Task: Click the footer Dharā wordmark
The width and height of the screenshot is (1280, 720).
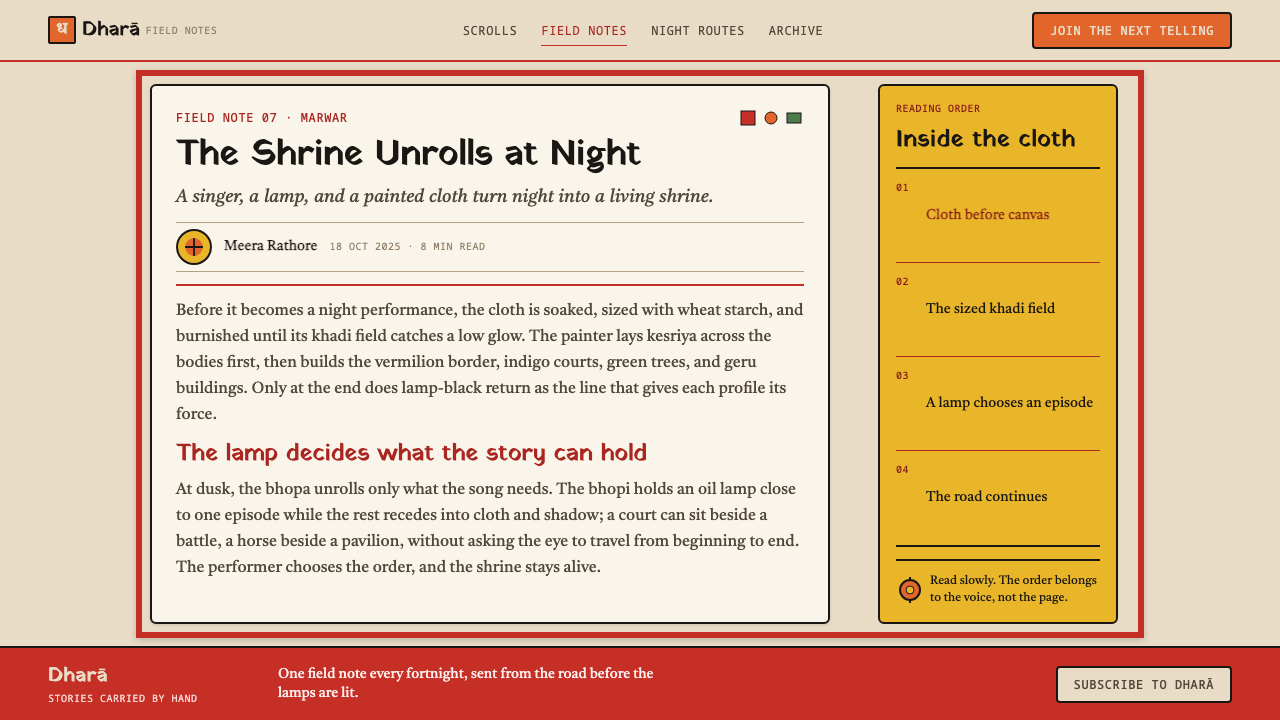Action: pos(78,675)
